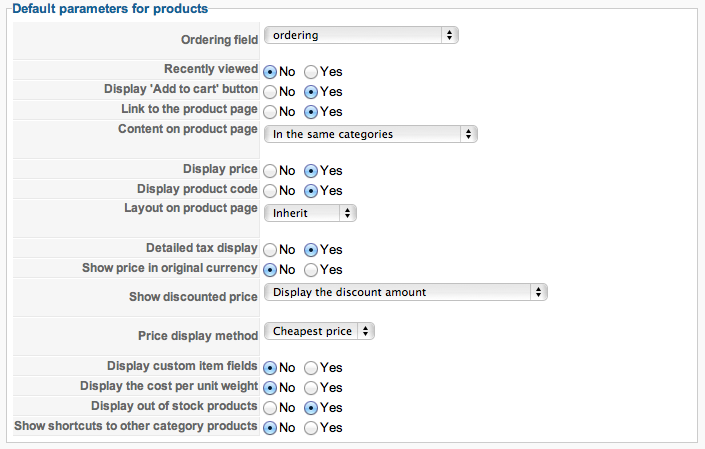Open the Ordering field dropdown
Image resolution: width=705 pixels, height=449 pixels.
coord(361,35)
